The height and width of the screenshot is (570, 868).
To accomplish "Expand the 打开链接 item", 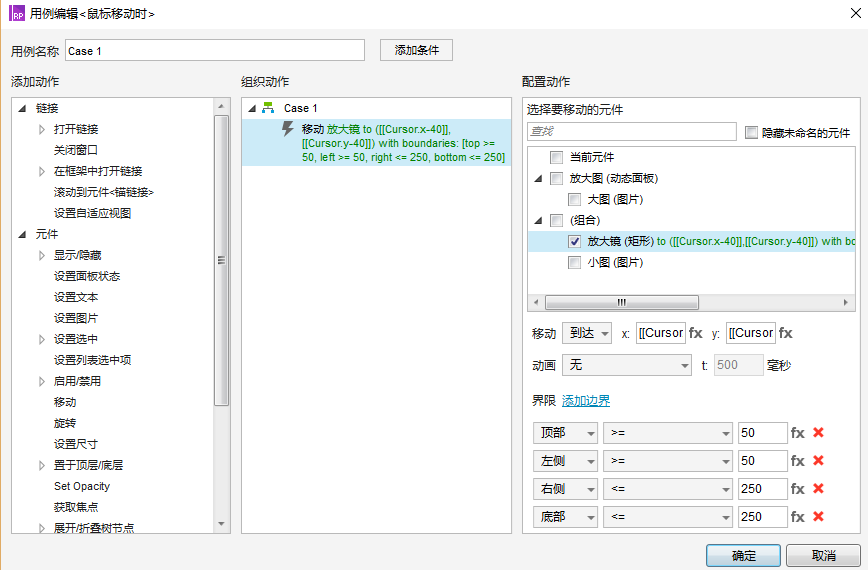I will (42, 129).
